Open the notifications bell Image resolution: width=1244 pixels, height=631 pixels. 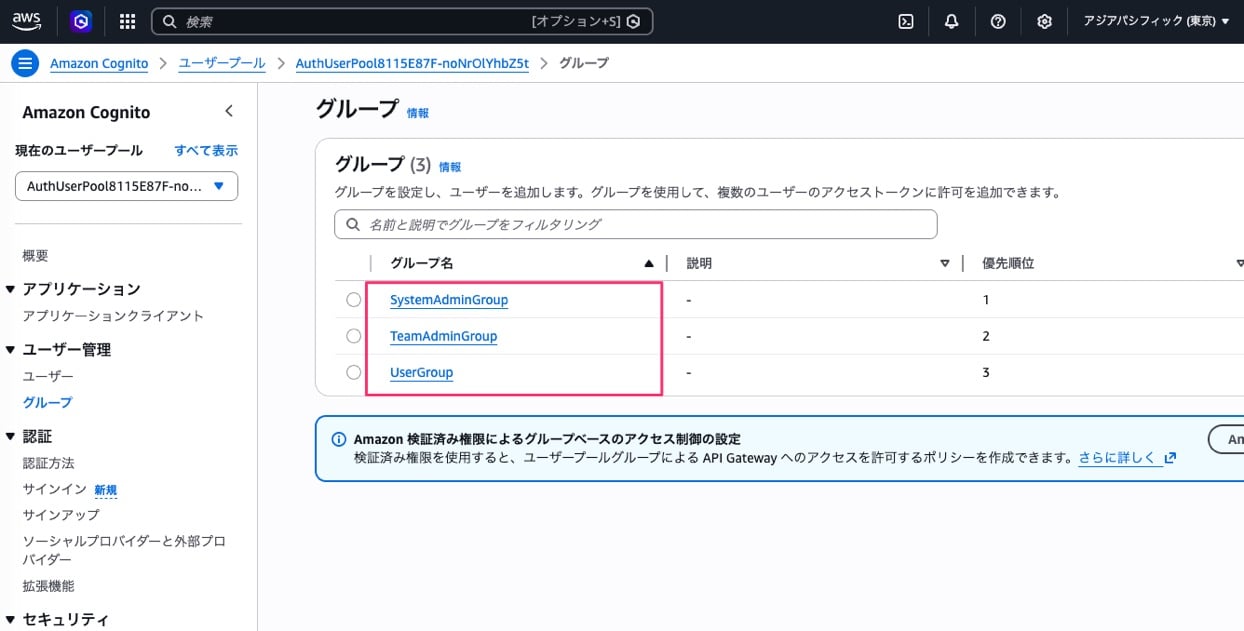tap(951, 21)
